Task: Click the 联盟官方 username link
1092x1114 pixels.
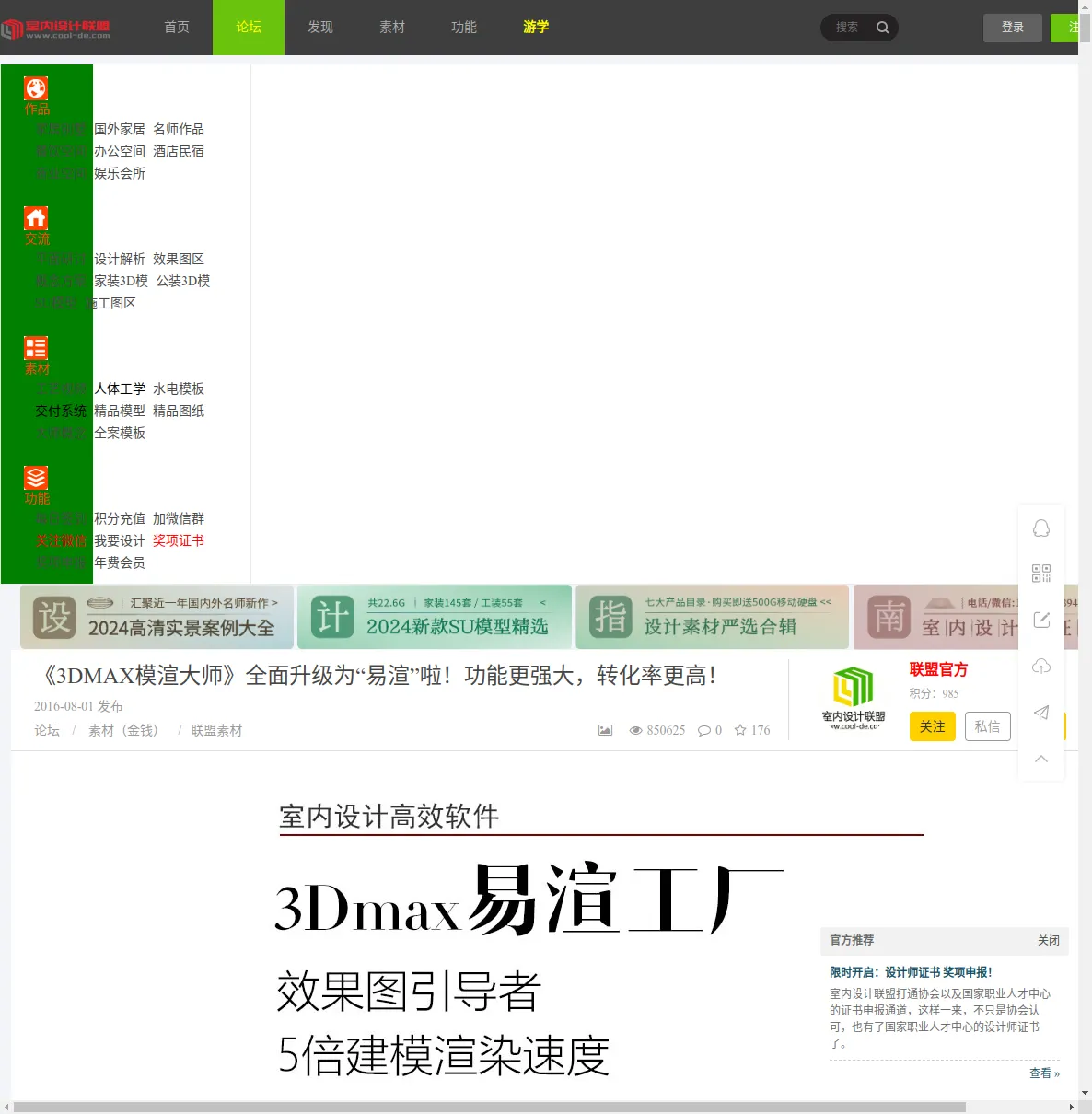Action: pos(938,669)
